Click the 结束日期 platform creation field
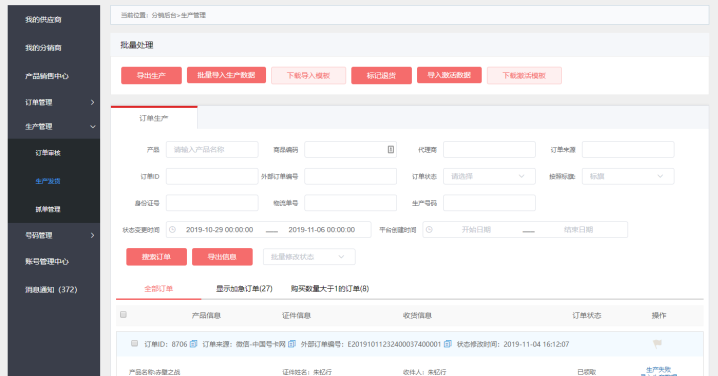Viewport: 718px width, 376px height. (x=578, y=229)
